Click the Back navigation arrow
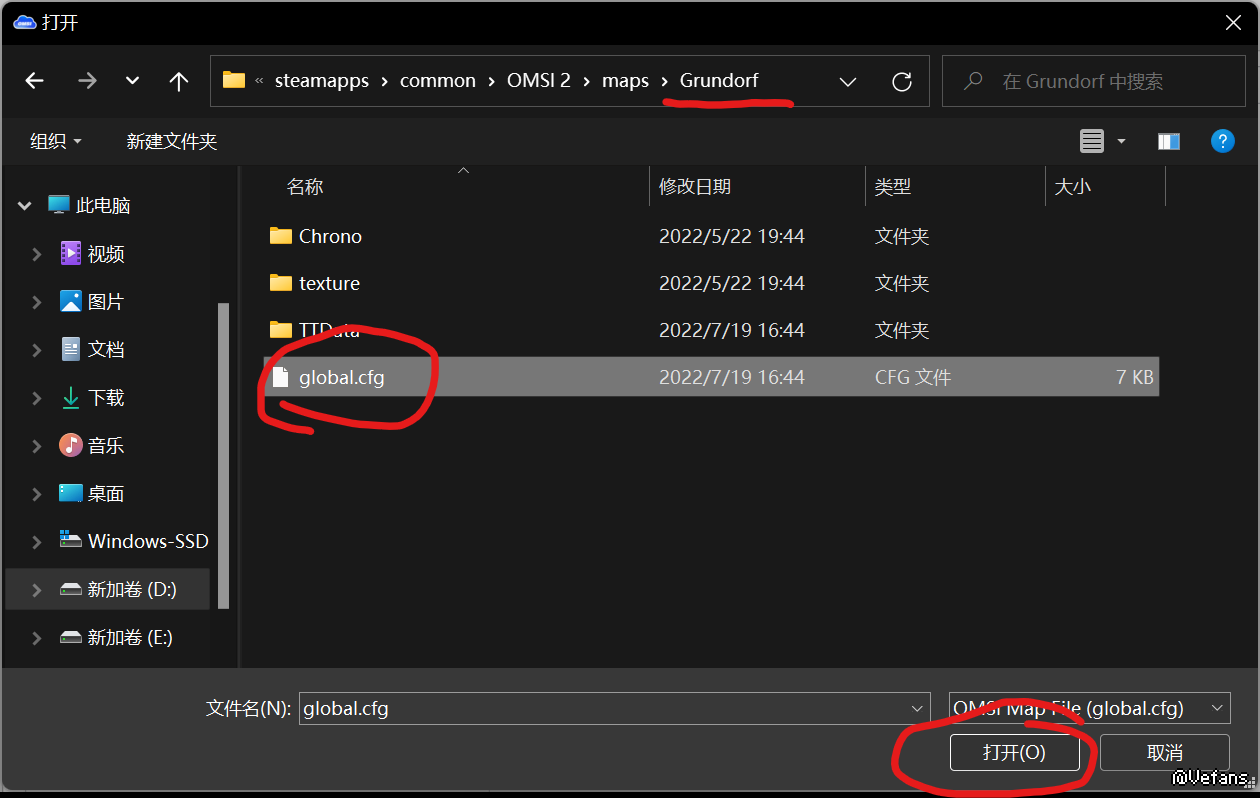 point(35,81)
